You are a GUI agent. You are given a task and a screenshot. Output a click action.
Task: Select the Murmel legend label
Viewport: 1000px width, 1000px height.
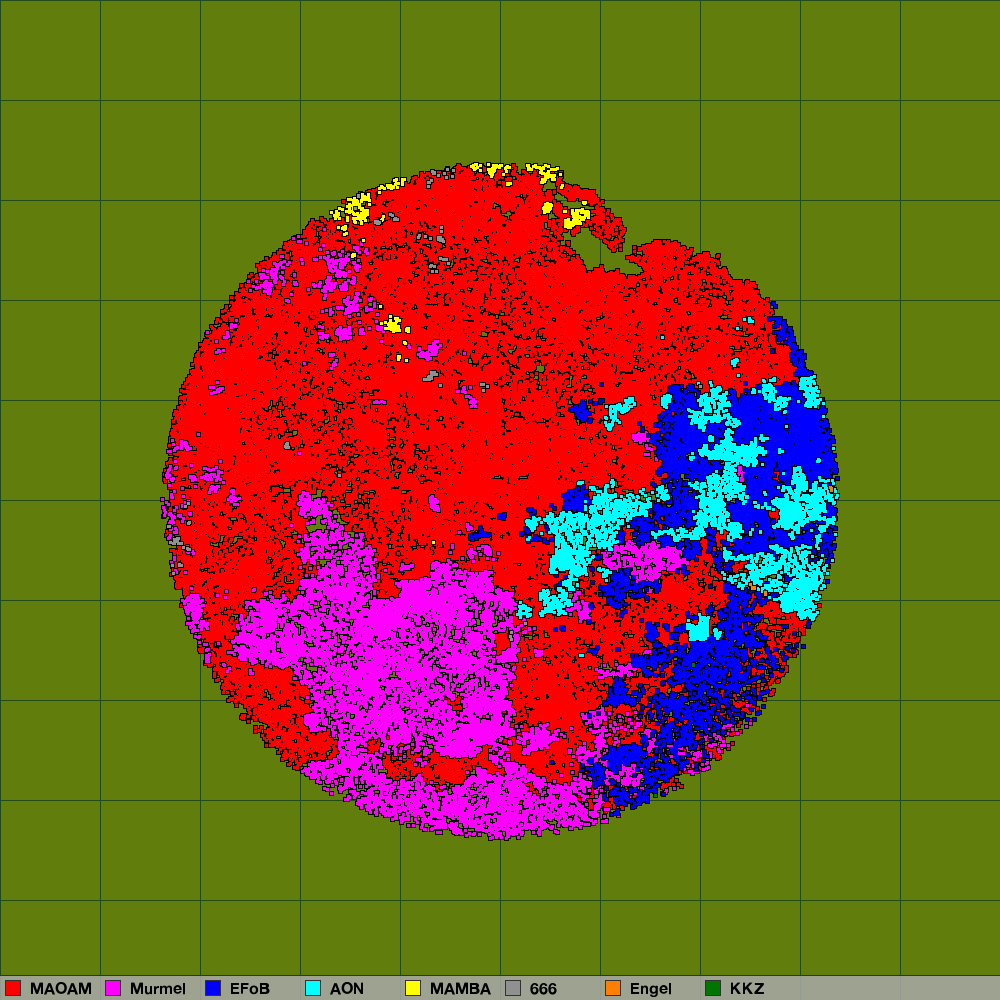pos(158,989)
